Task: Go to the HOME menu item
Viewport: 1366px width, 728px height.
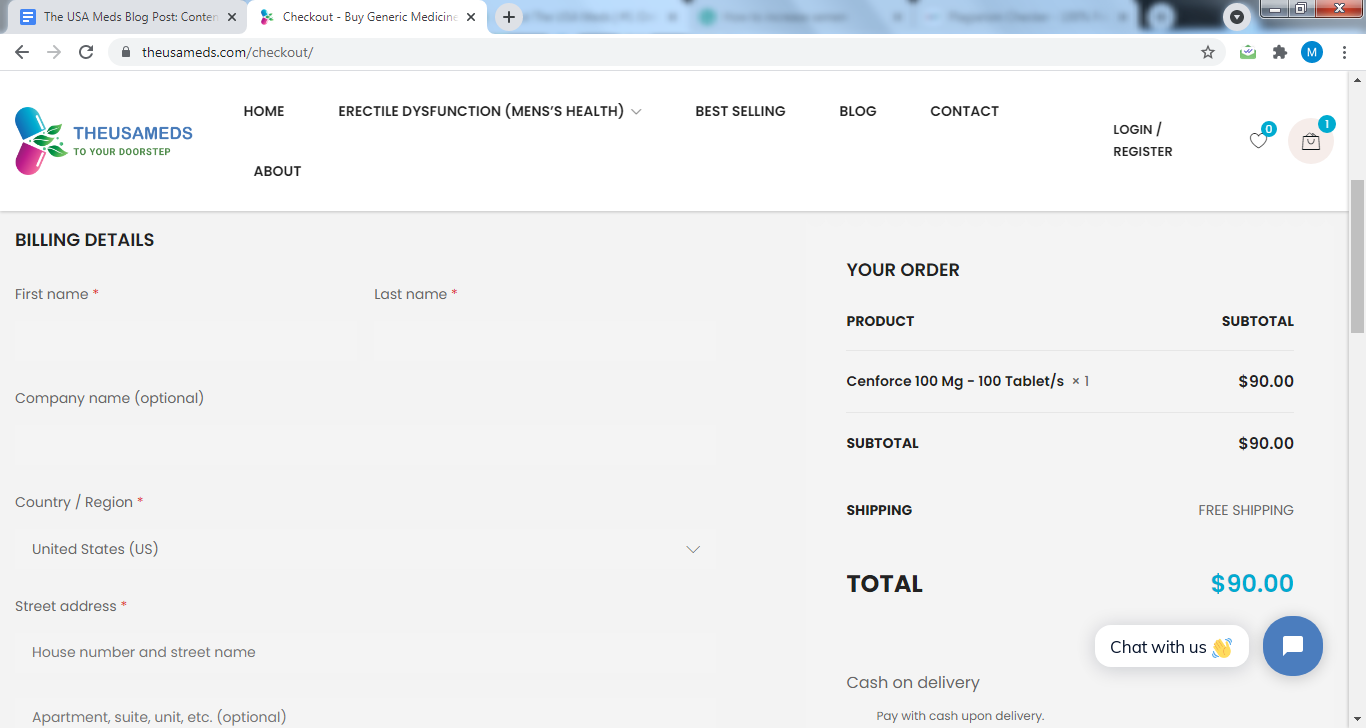Action: click(264, 111)
